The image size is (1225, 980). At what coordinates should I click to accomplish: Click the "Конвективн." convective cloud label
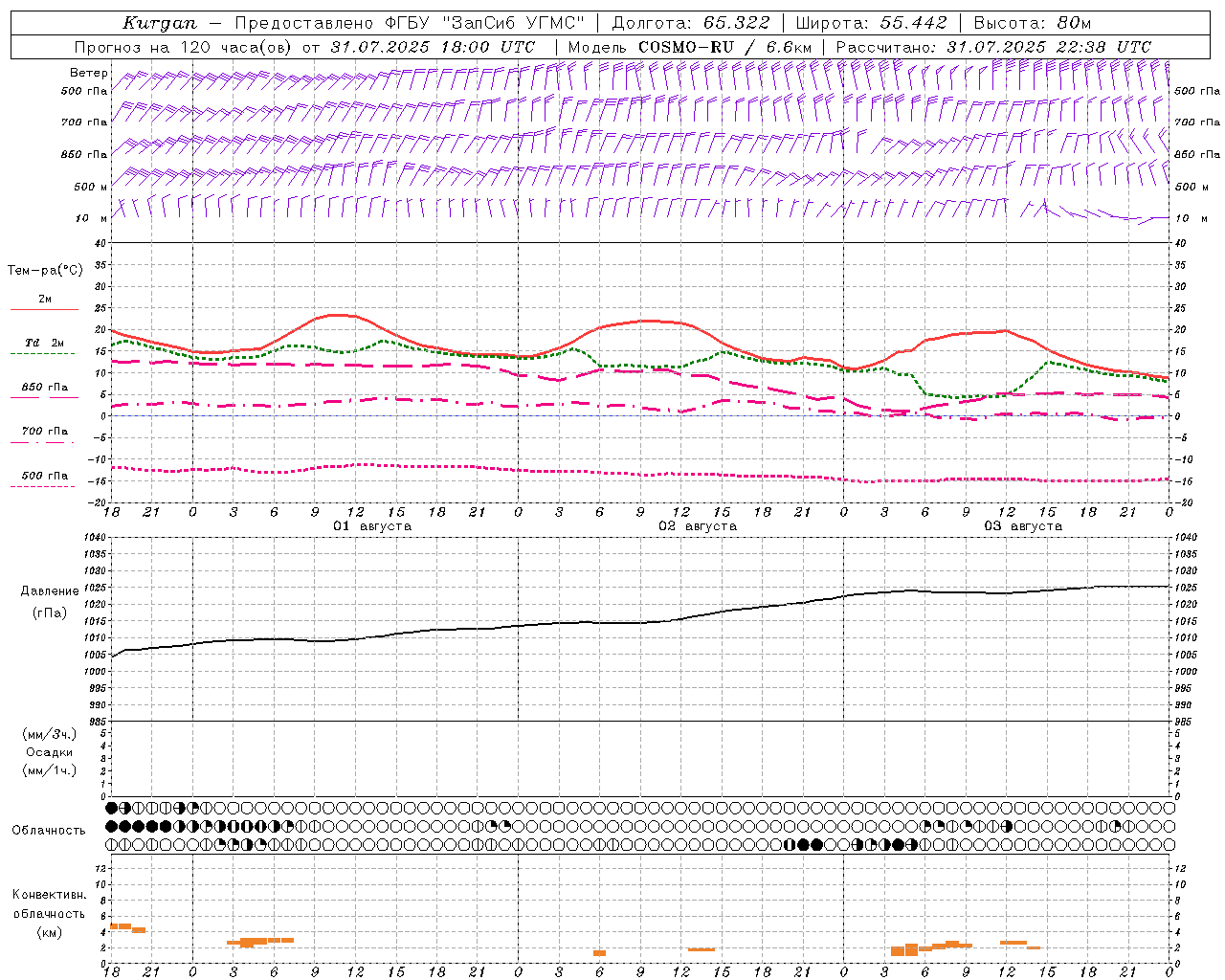(x=49, y=895)
